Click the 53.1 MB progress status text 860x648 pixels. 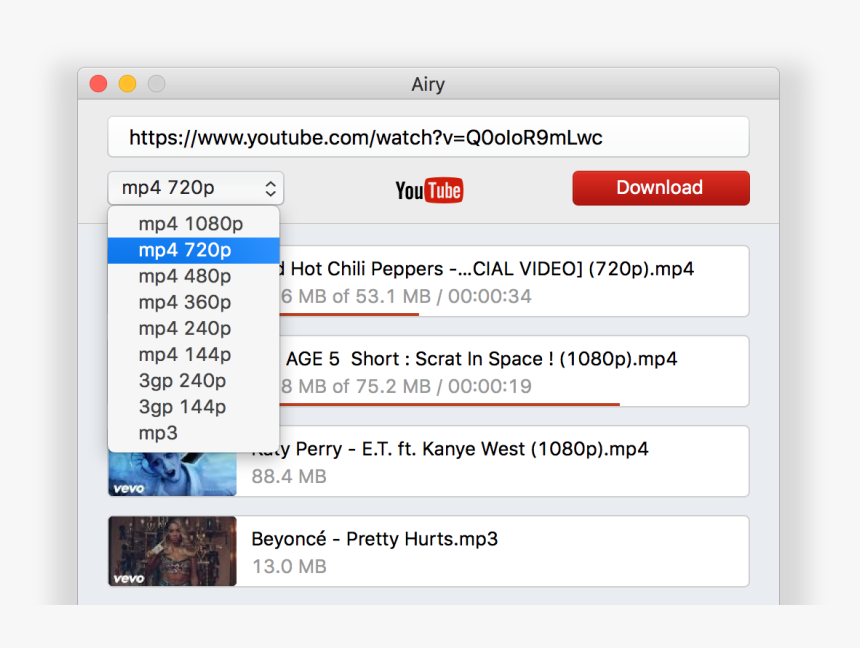coord(406,296)
